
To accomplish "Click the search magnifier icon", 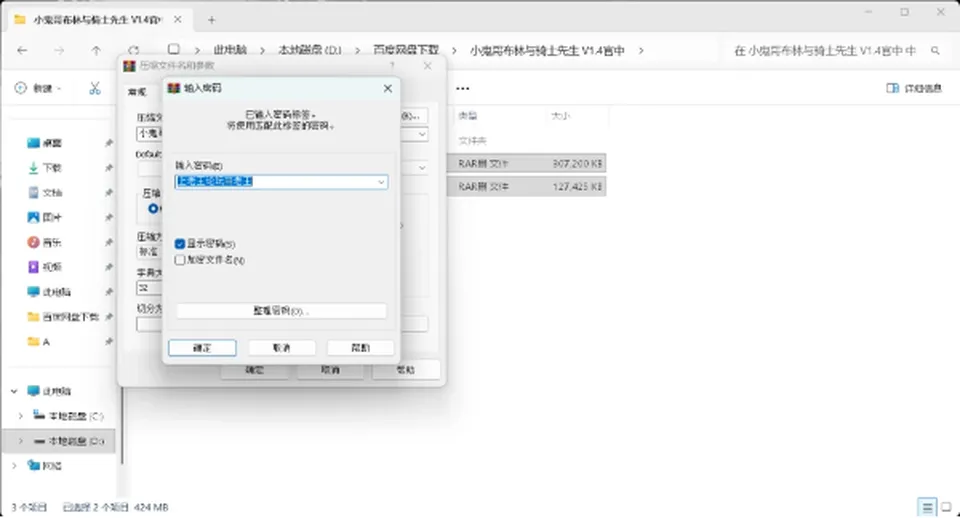I will (x=935, y=51).
